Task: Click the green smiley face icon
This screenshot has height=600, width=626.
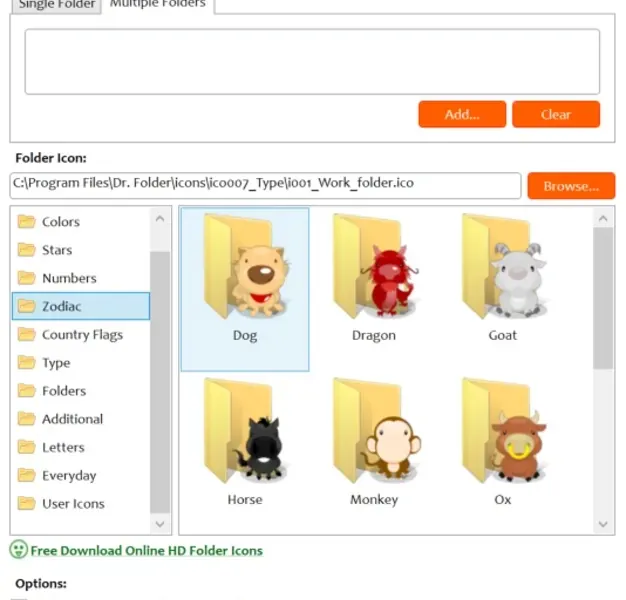Action: pos(18,550)
